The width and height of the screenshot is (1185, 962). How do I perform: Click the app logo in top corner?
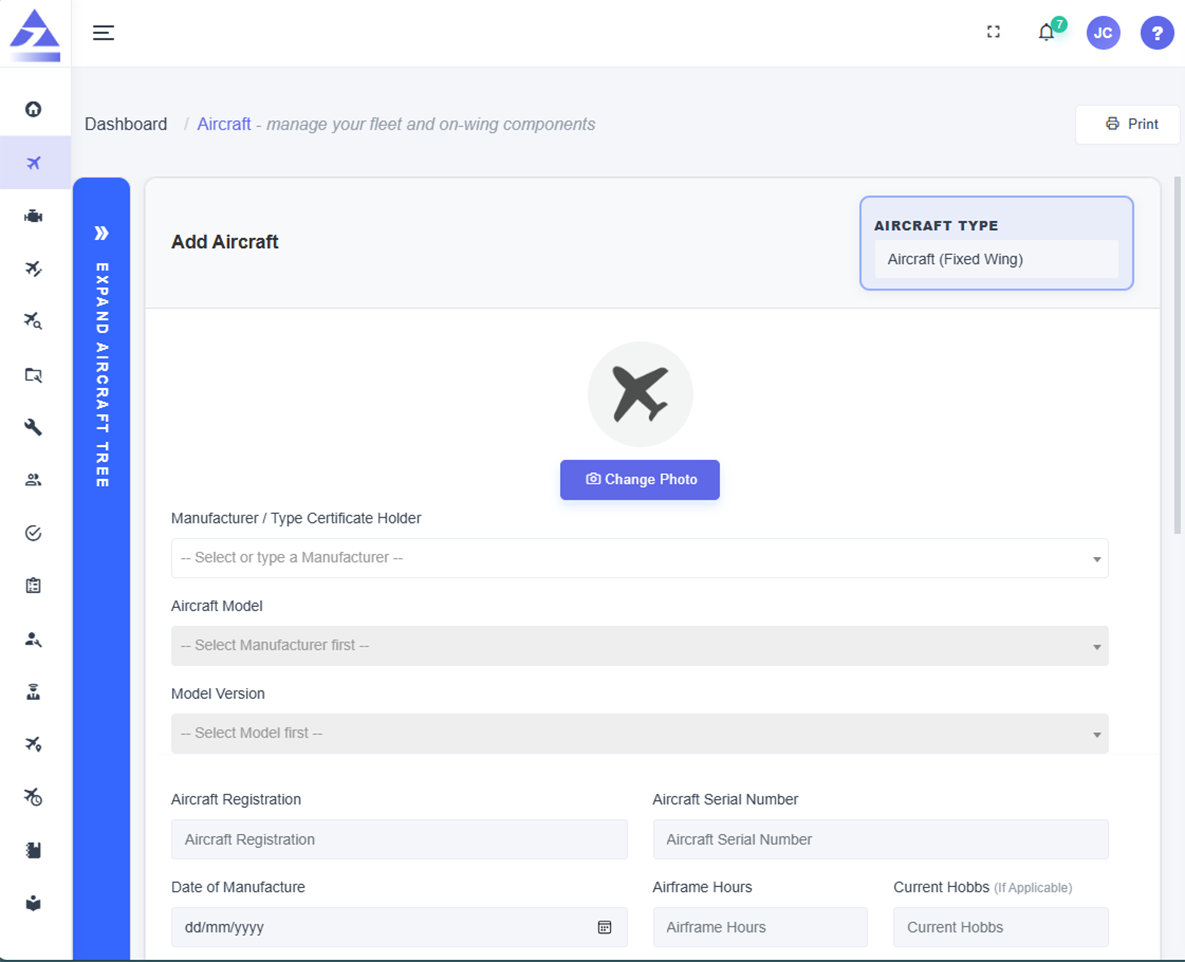click(x=35, y=35)
